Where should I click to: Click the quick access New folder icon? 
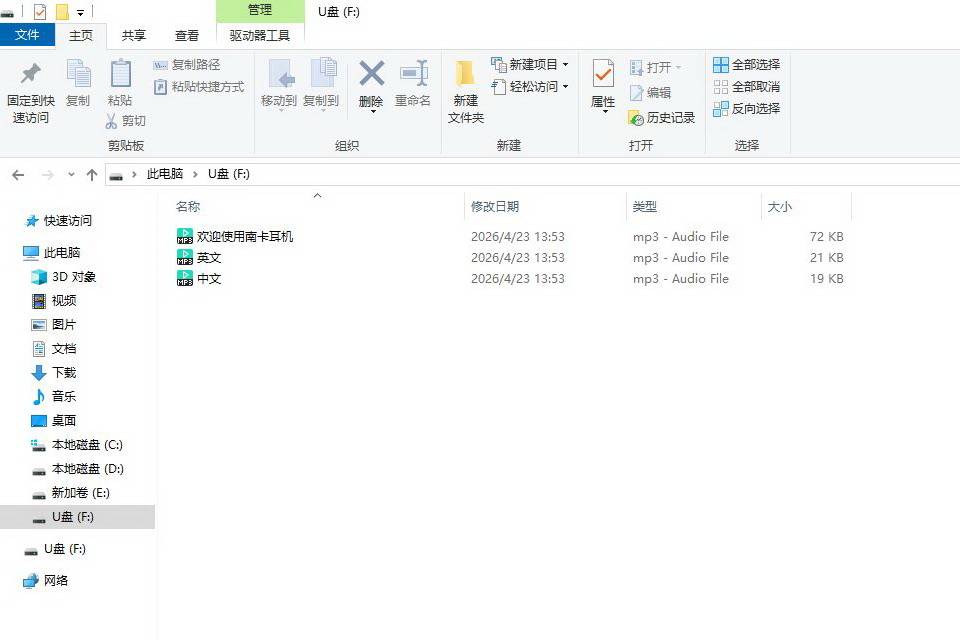click(62, 11)
